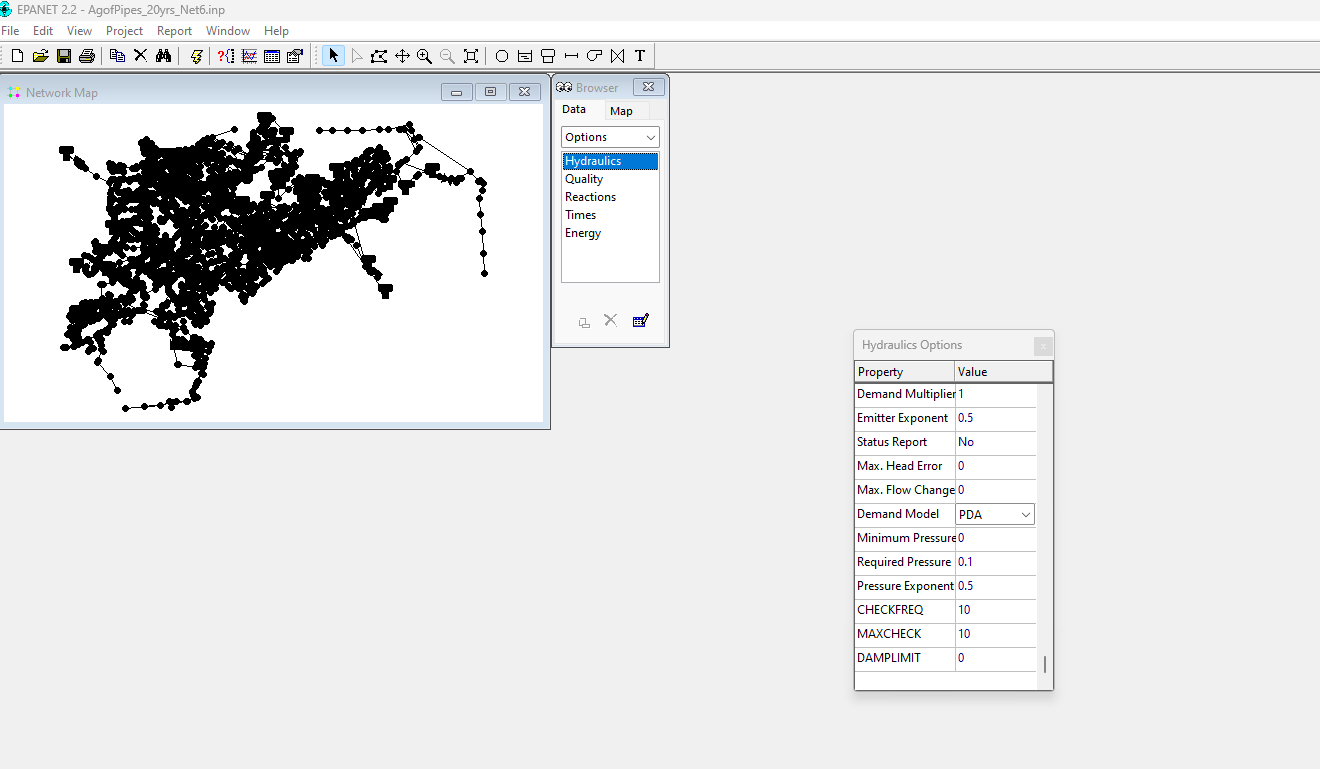Print using the printer toolbar icon

click(86, 56)
